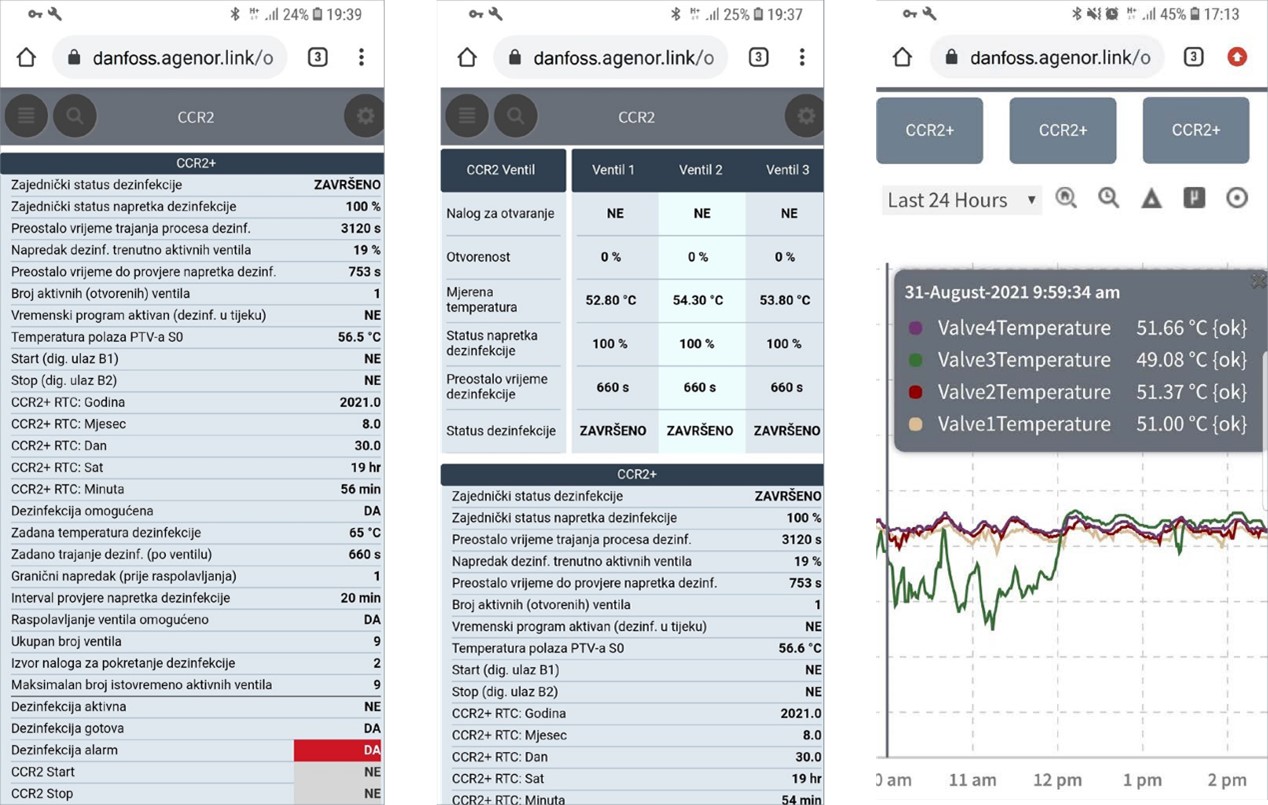Tap home icon in left phone browser
1268x805 pixels.
[x=26, y=58]
